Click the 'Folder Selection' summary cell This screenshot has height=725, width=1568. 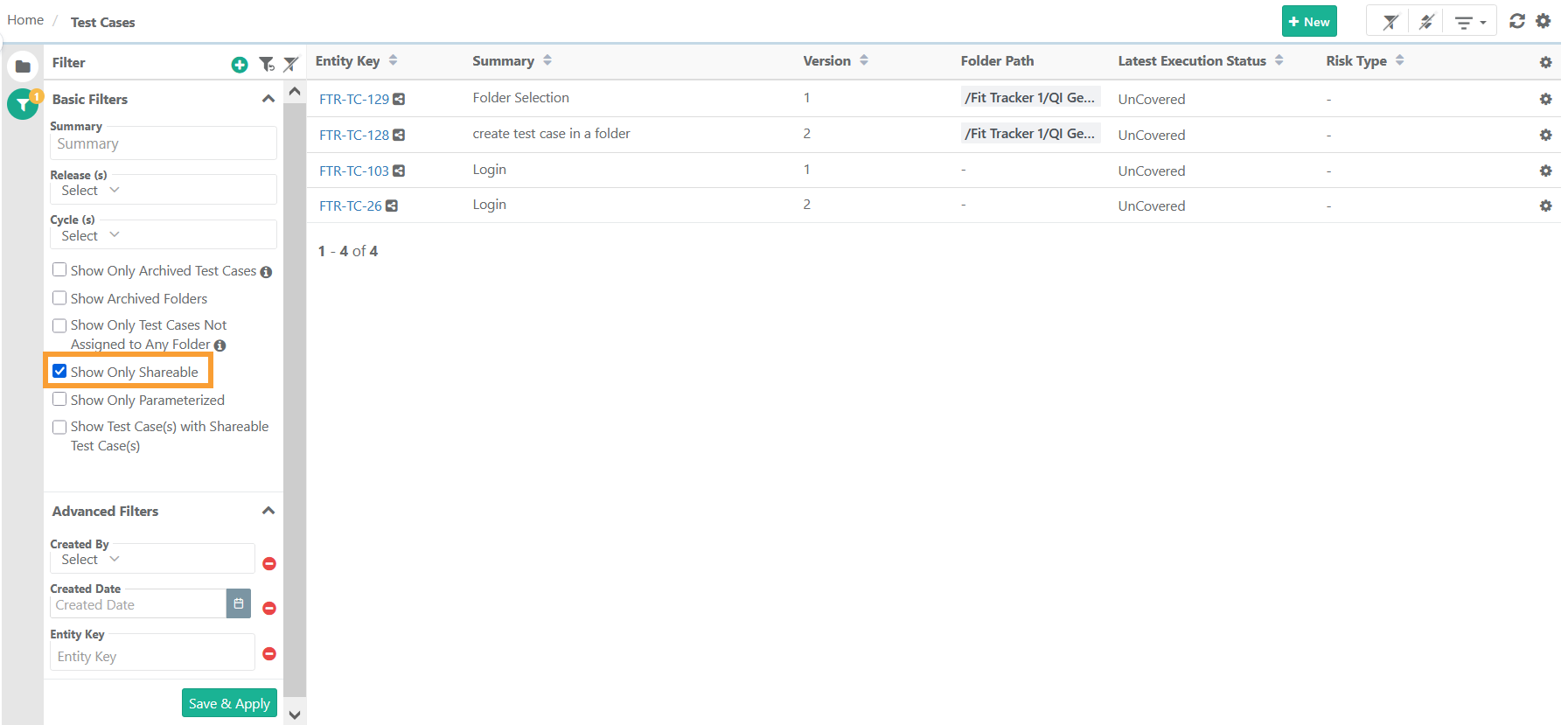click(x=520, y=98)
